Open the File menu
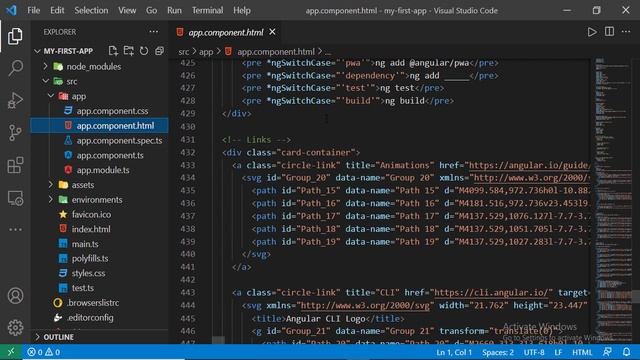Viewport: 640px width, 360px height. pos(33,10)
